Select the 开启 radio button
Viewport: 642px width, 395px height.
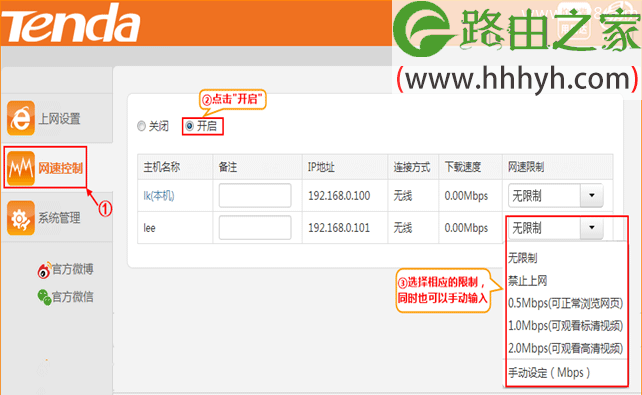189,126
